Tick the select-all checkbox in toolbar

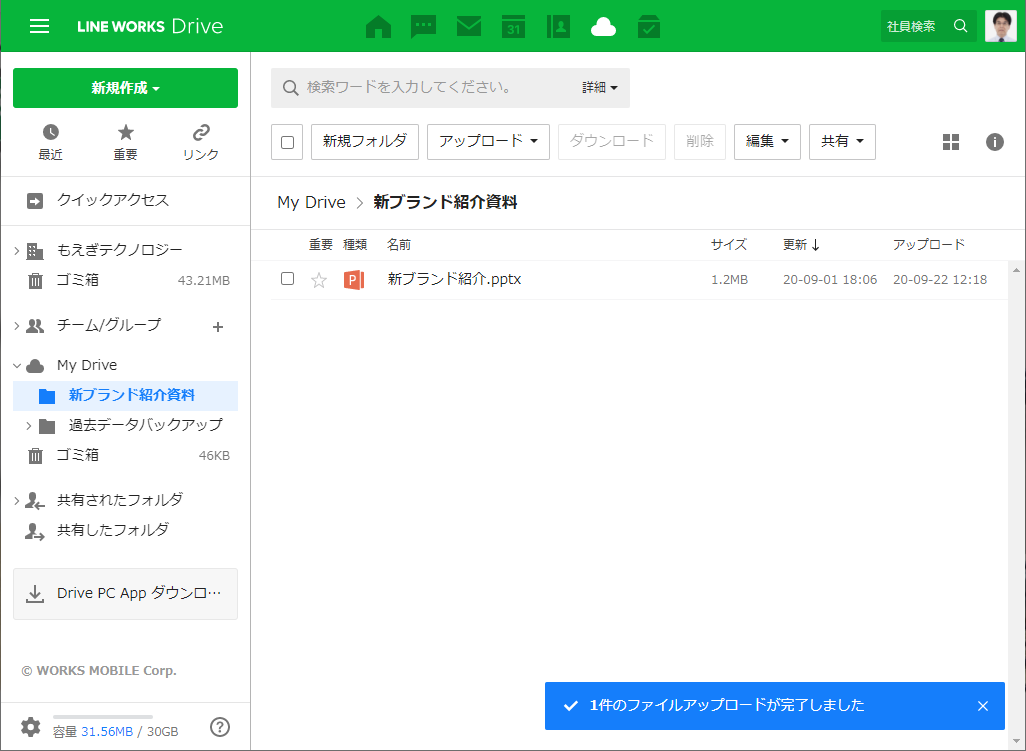point(287,142)
